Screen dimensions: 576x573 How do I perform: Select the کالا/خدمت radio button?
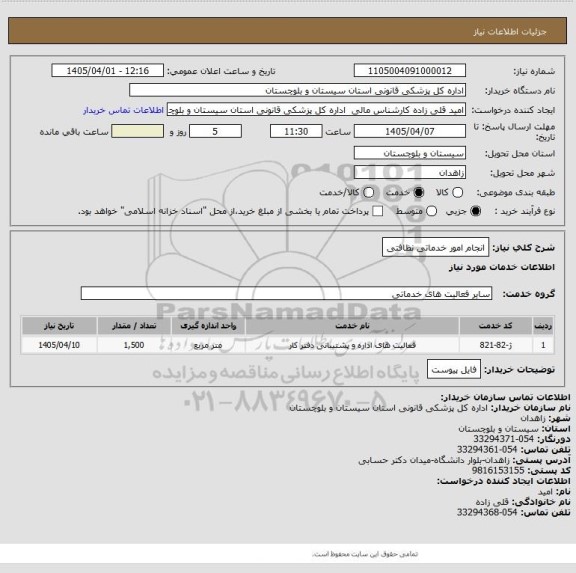tap(368, 192)
